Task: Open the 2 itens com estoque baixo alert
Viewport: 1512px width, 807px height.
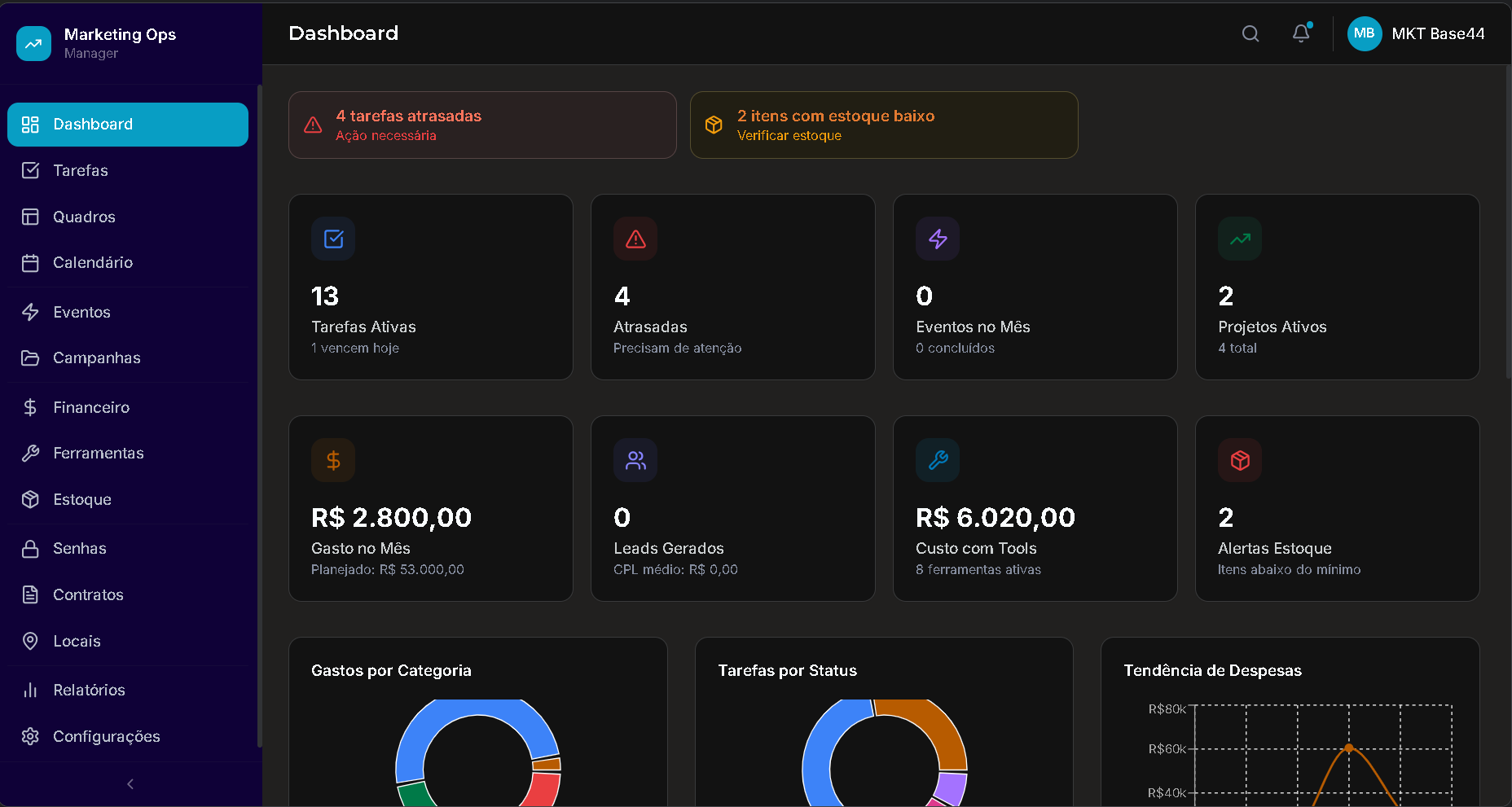Action: [884, 125]
